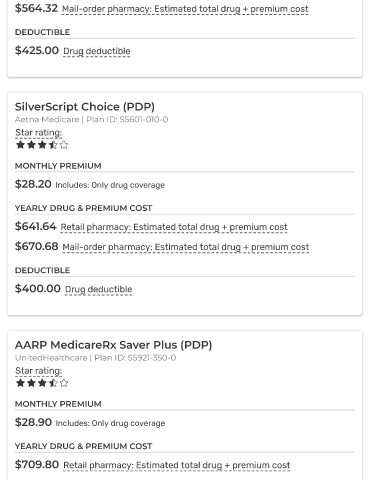Open SilverScript's Star rating tooltip label
The height and width of the screenshot is (480, 370).
point(39,133)
